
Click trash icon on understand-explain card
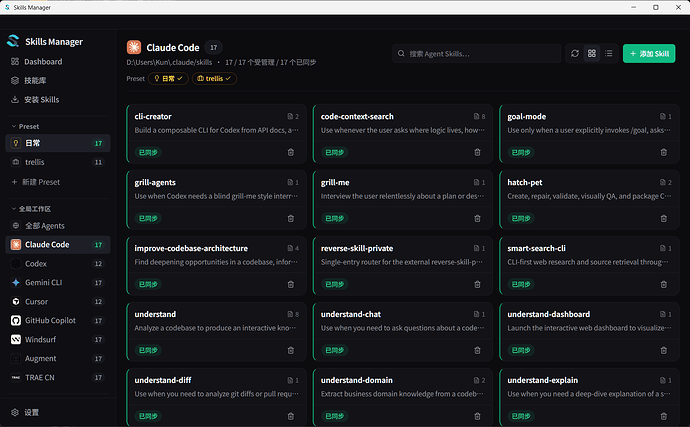(664, 416)
